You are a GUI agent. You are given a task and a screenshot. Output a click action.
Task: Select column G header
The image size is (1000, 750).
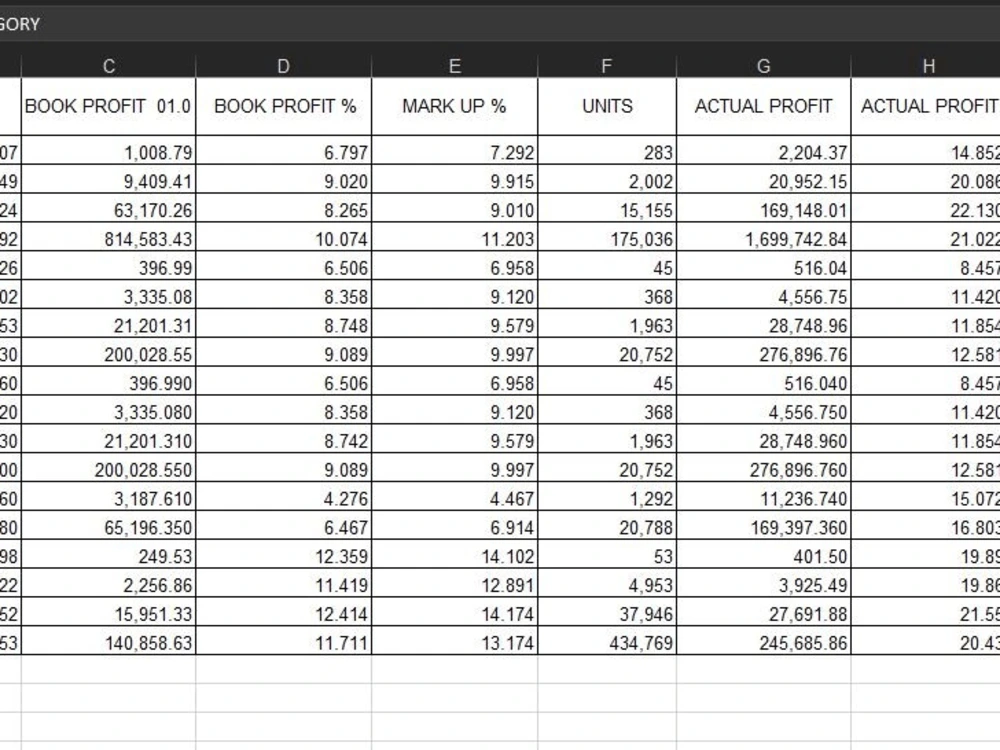[763, 66]
